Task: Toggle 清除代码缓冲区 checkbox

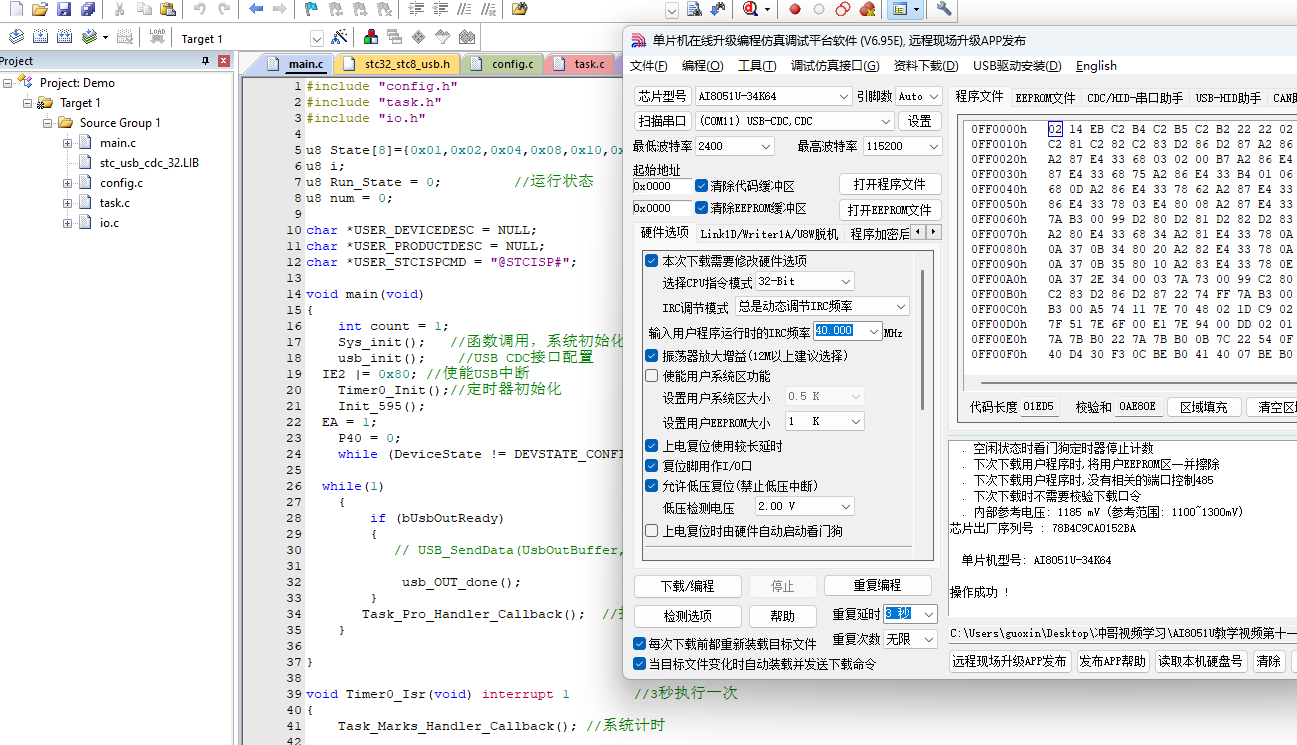Action: pyautogui.click(x=702, y=186)
